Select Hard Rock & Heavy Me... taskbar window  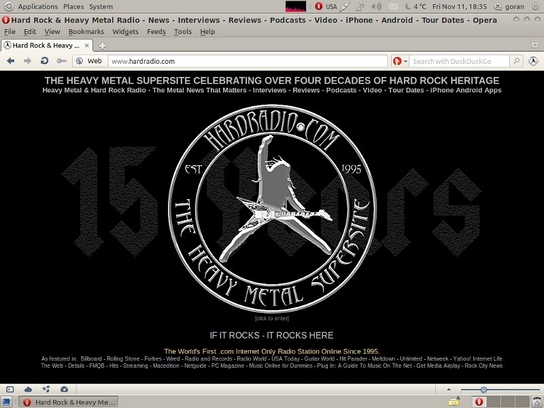click(x=69, y=402)
